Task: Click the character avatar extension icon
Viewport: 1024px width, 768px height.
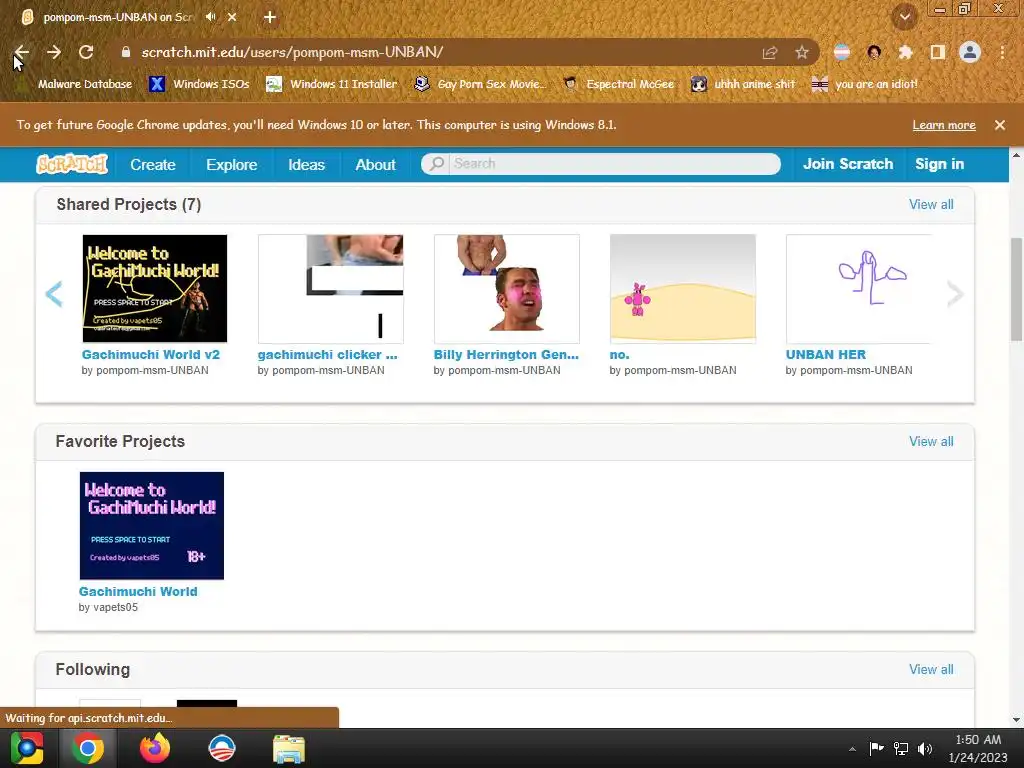Action: pos(874,52)
